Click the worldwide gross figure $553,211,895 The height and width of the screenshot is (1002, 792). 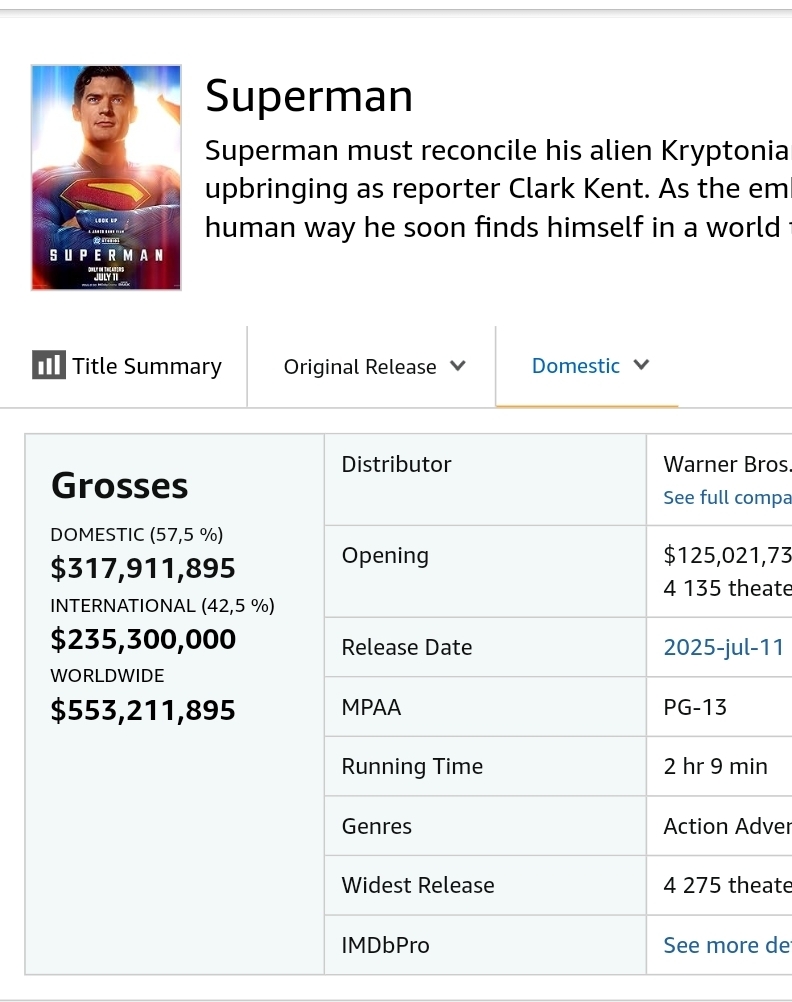143,711
